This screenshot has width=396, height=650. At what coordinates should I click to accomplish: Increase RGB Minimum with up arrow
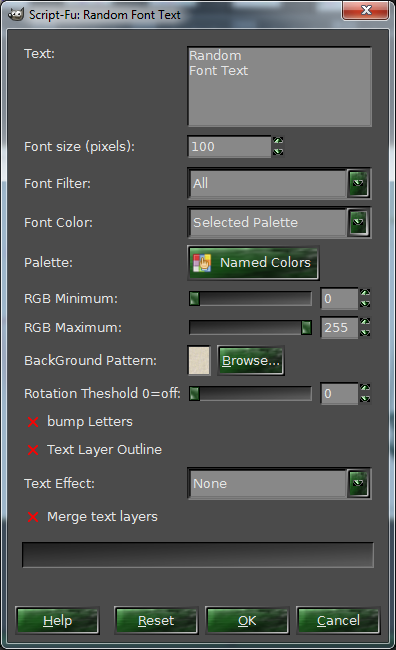point(365,293)
